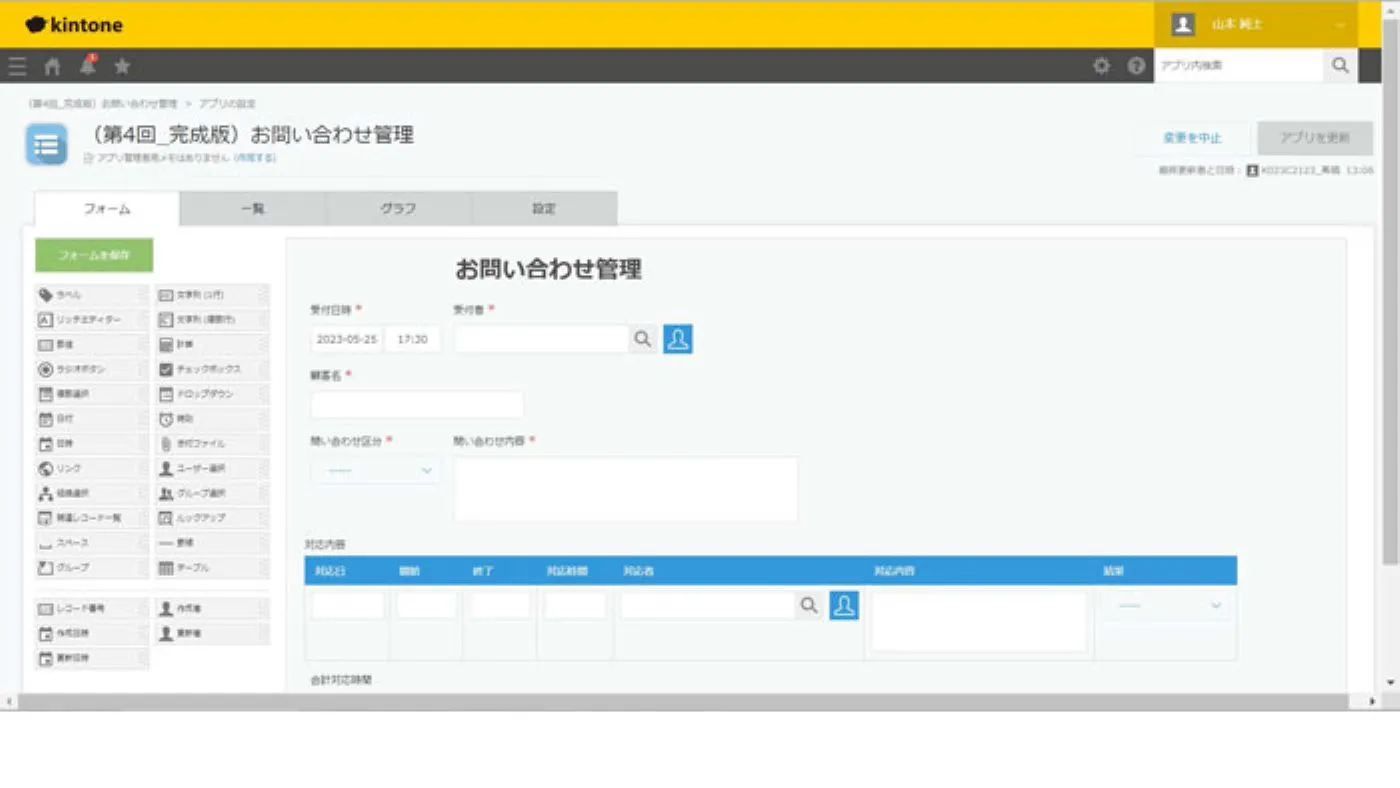The image size is (1400, 788).
Task: Click the home icon in the header
Action: click(x=52, y=66)
